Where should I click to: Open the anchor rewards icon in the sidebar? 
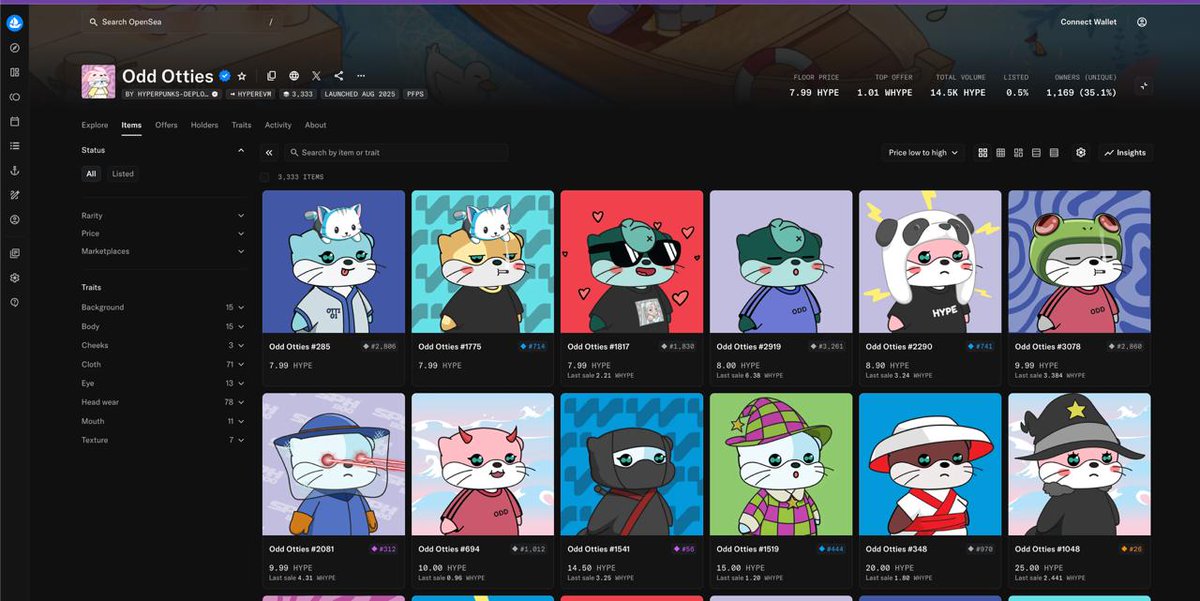point(15,171)
